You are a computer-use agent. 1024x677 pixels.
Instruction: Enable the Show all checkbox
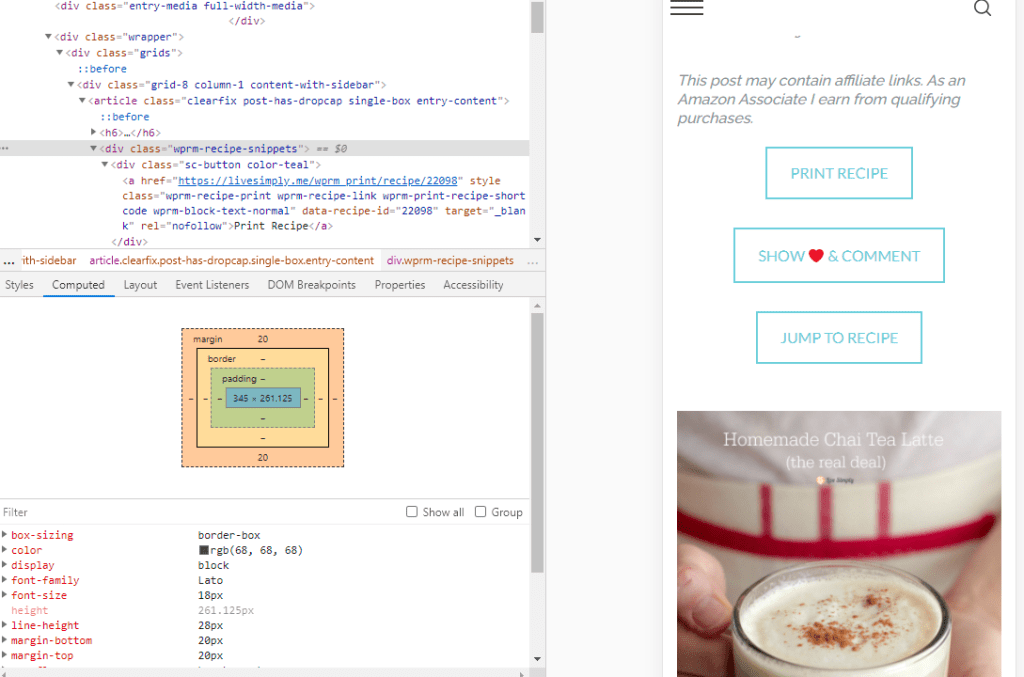tap(412, 512)
